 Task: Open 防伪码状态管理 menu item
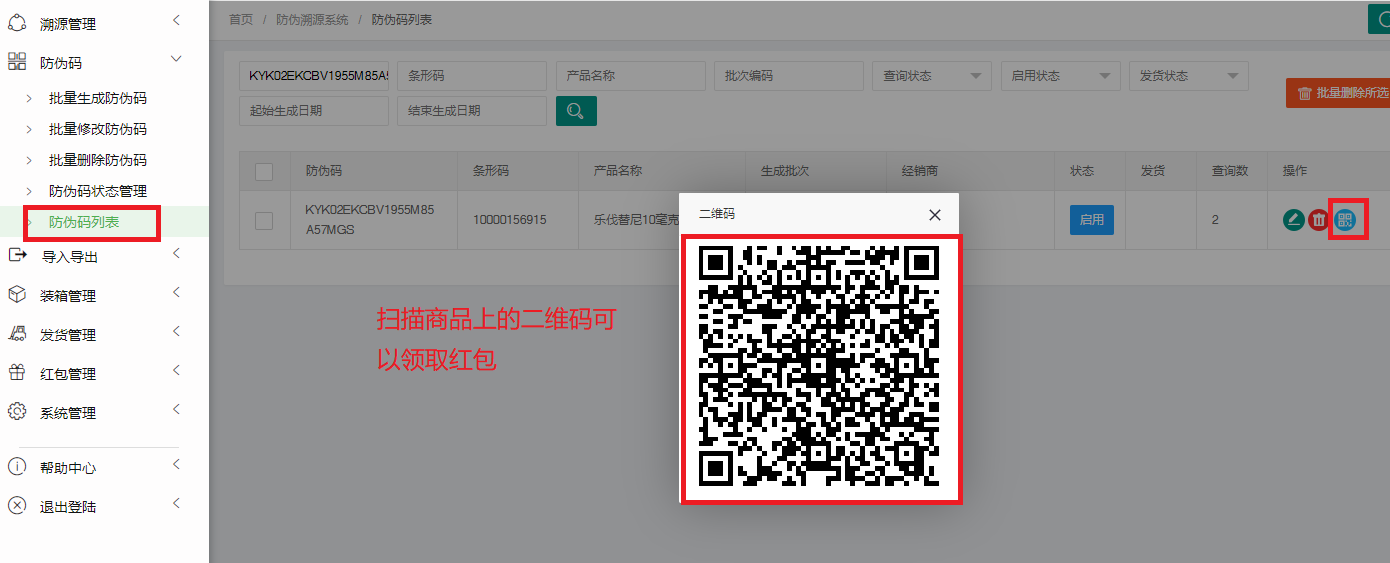click(98, 191)
